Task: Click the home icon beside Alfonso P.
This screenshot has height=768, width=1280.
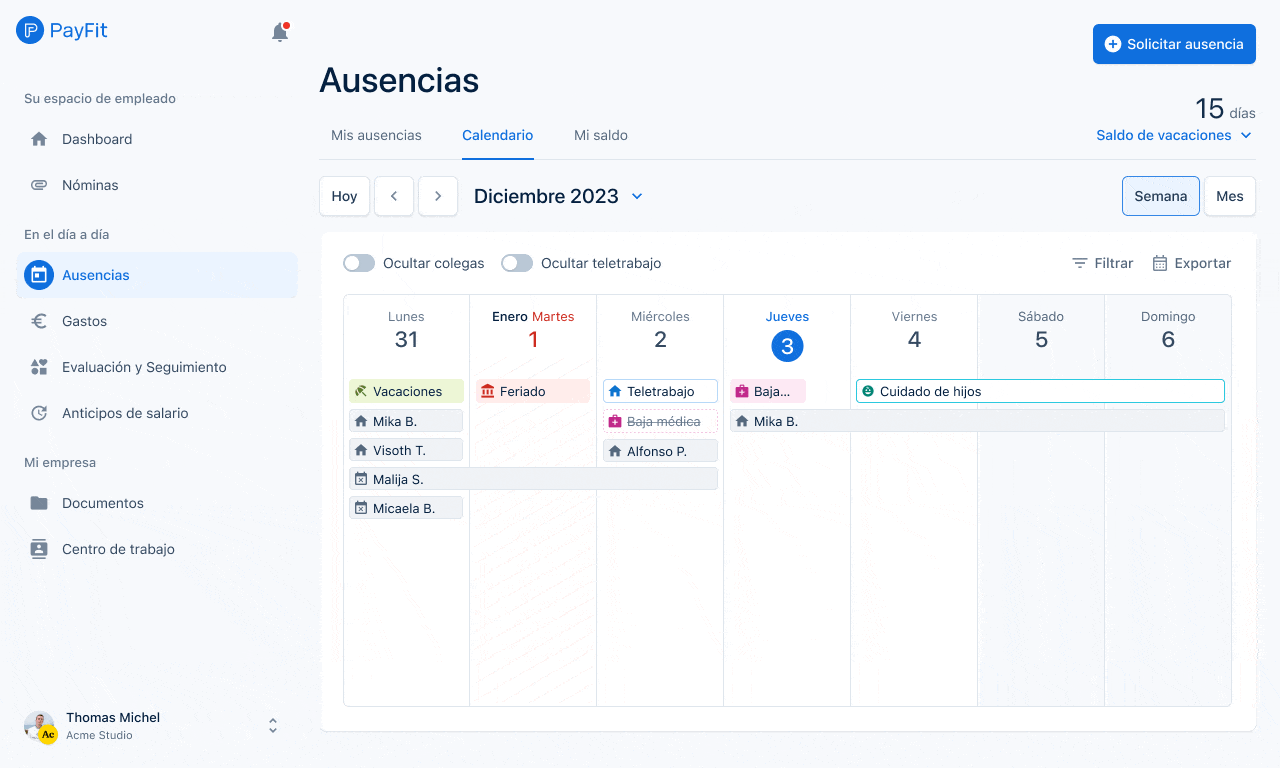Action: point(615,451)
